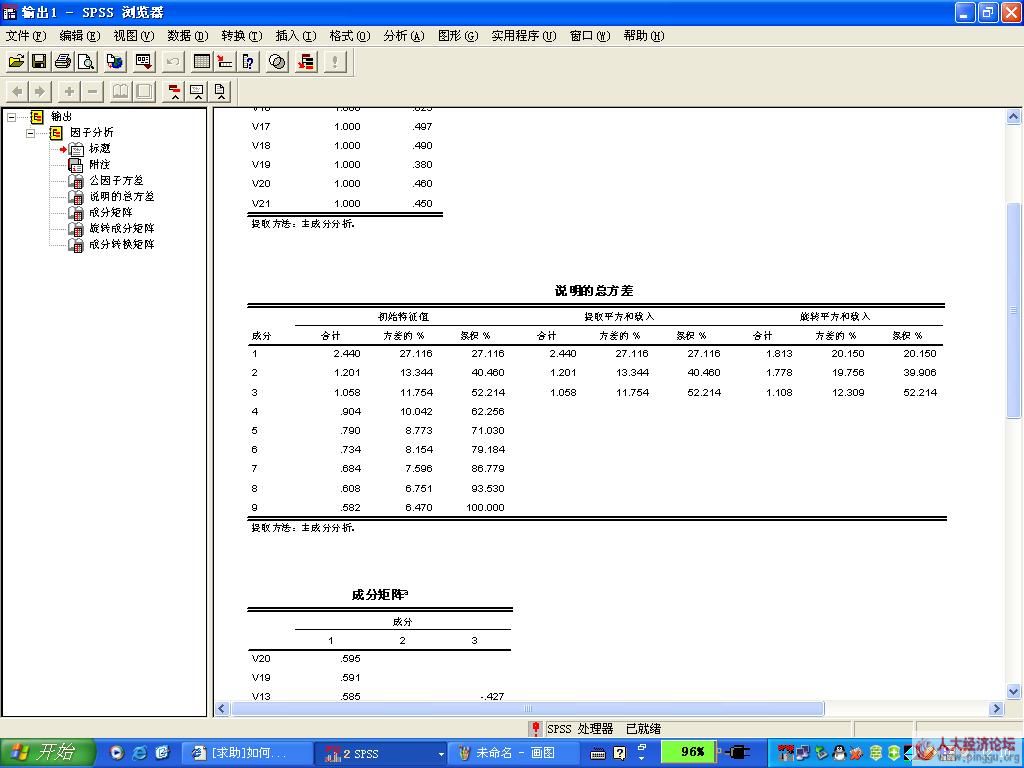Image resolution: width=1024 pixels, height=768 pixels.
Task: Click the overlapping circles toolbar icon
Action: click(278, 61)
